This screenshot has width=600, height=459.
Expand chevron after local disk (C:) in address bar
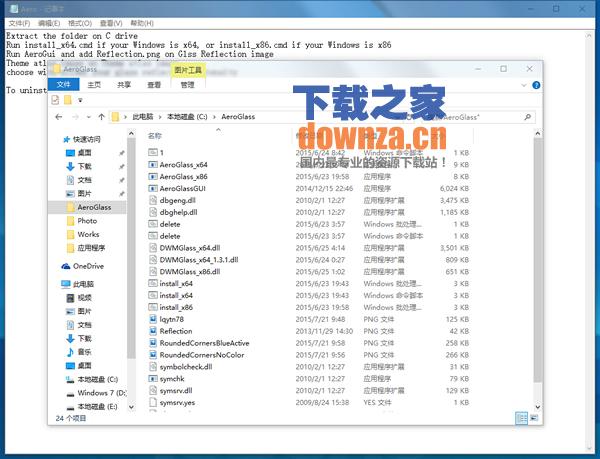click(214, 117)
